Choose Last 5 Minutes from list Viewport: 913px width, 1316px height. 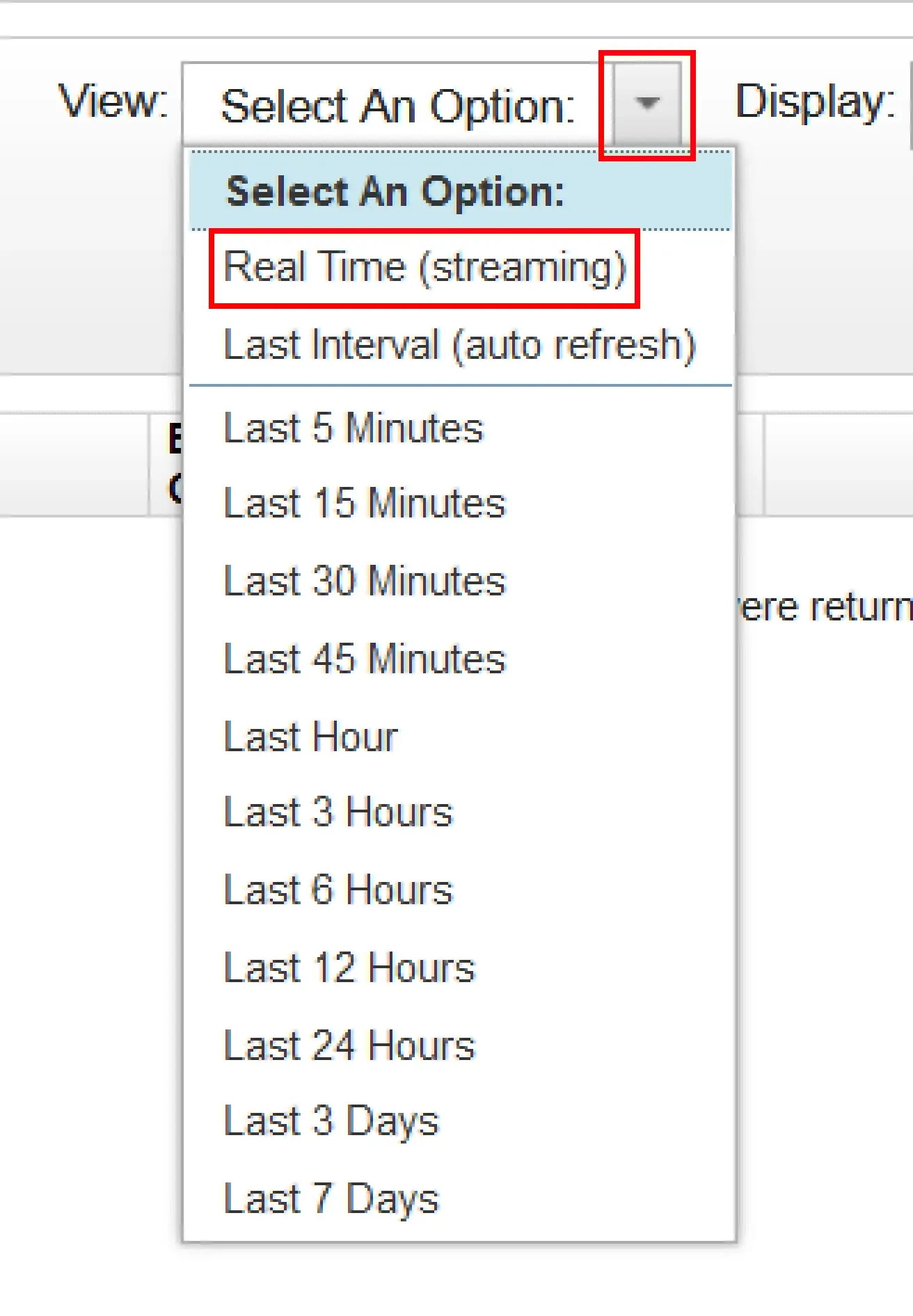[354, 428]
